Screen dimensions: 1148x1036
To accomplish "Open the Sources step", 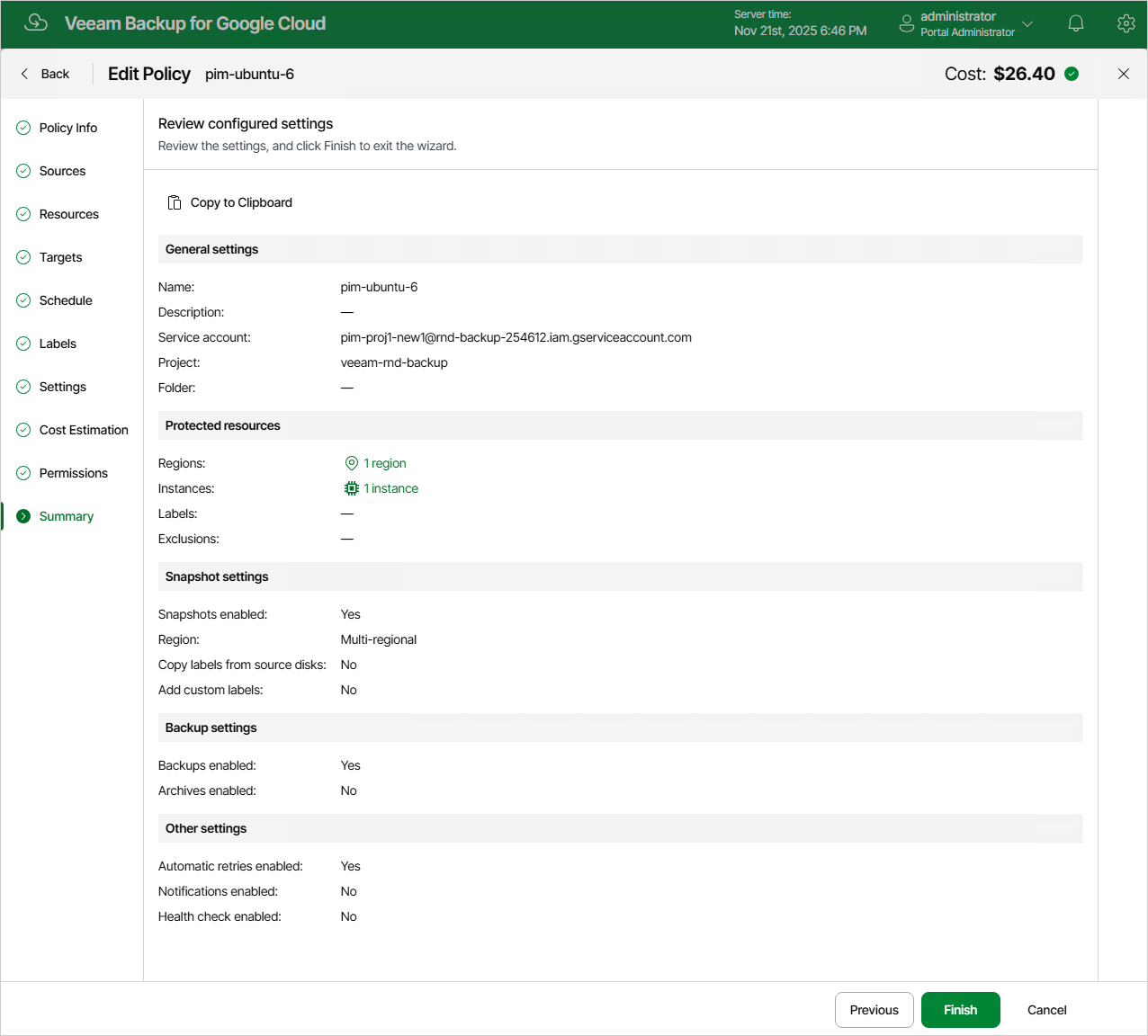I will pyautogui.click(x=62, y=171).
